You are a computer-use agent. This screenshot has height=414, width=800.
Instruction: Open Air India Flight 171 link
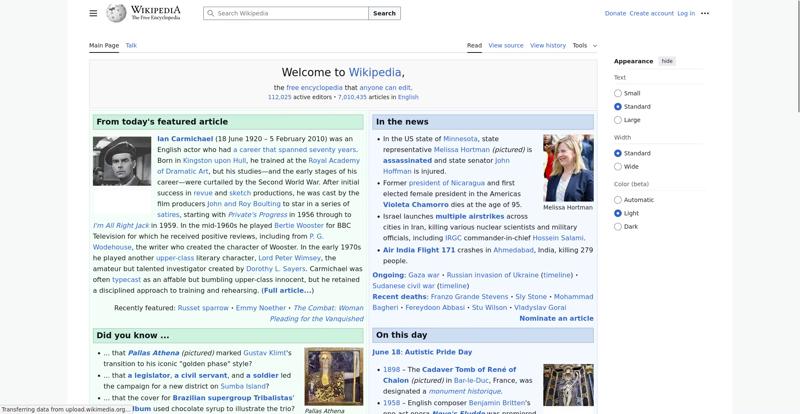[419, 250]
